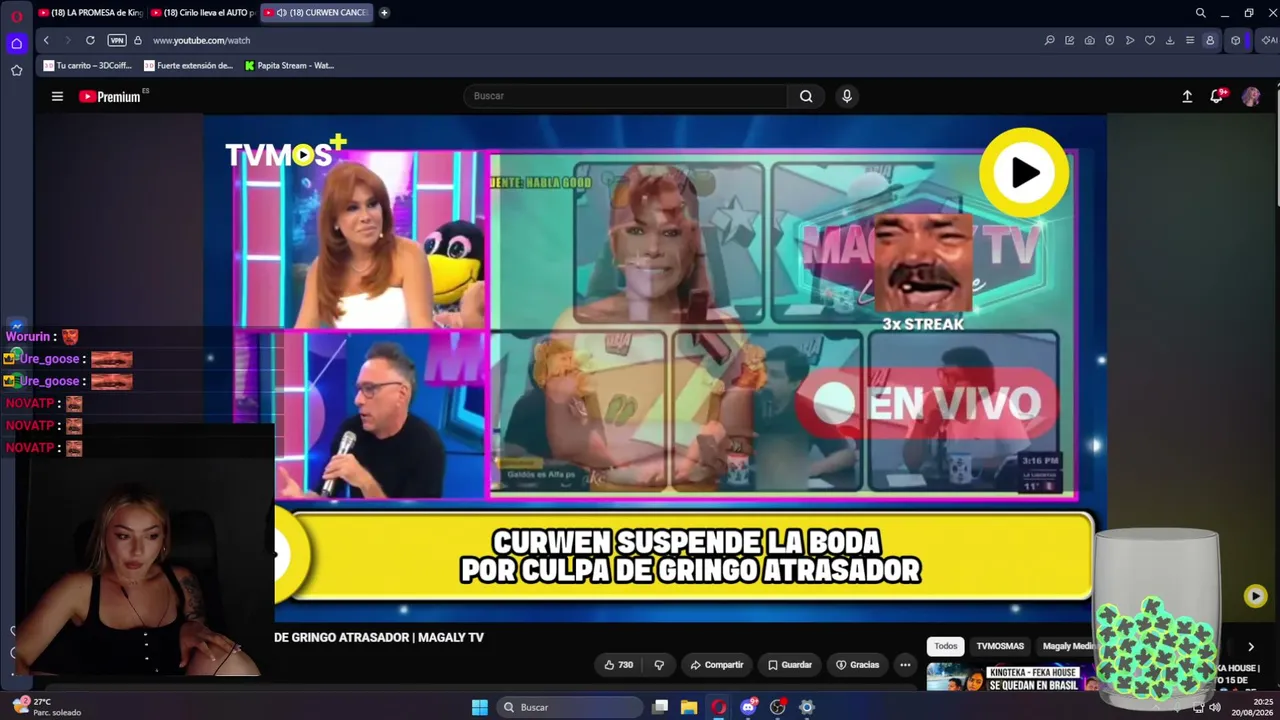The width and height of the screenshot is (1280, 720).
Task: Search open tabs using title bar magnifier
Action: pyautogui.click(x=1200, y=13)
